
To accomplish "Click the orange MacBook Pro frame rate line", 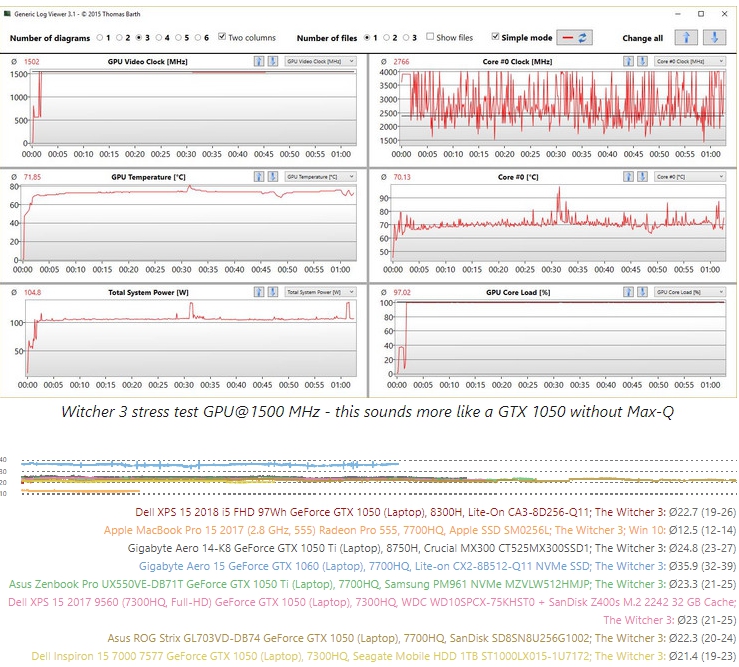I will click(x=80, y=491).
